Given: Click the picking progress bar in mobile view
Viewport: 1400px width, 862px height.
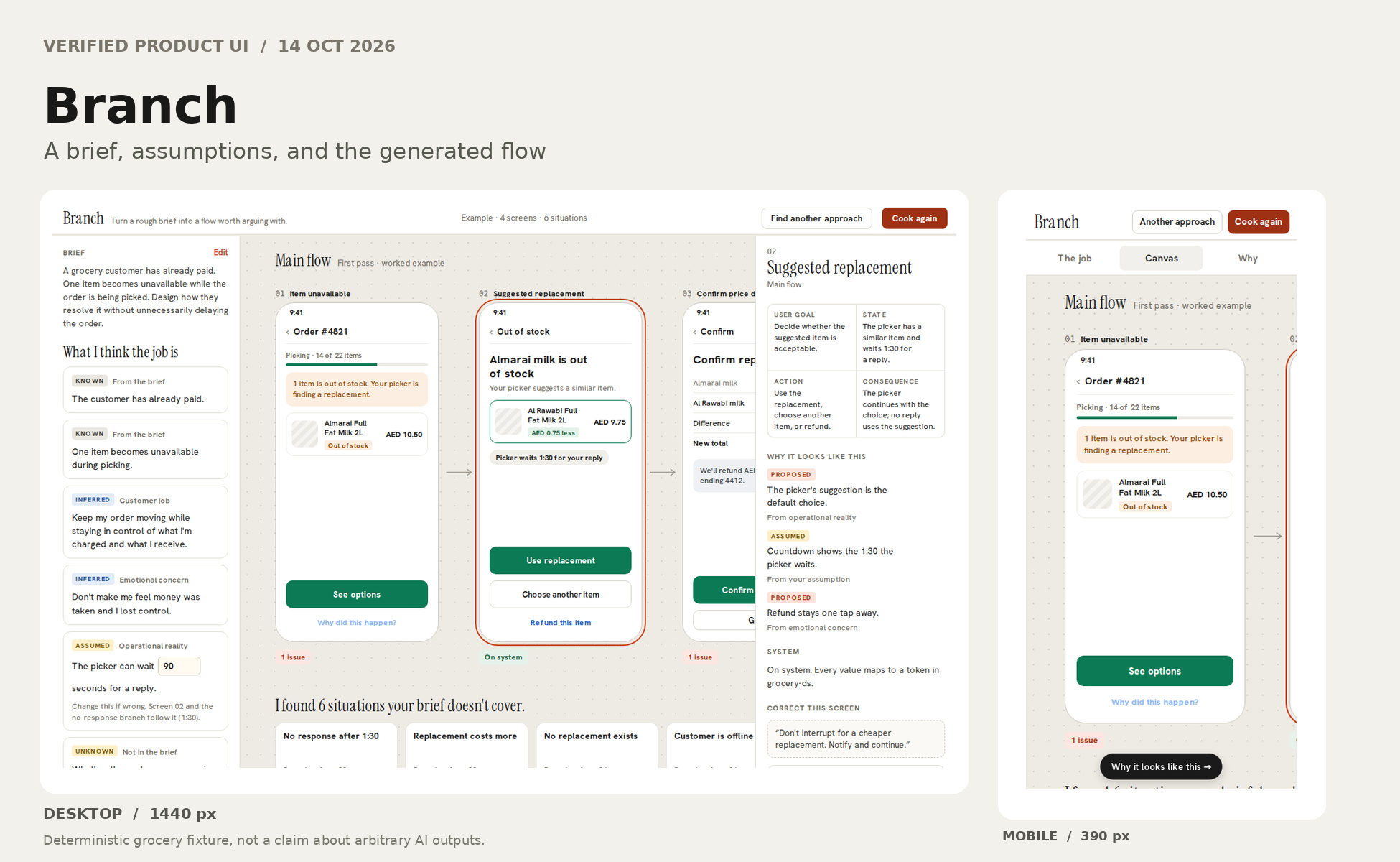Looking at the screenshot, I should (1154, 417).
